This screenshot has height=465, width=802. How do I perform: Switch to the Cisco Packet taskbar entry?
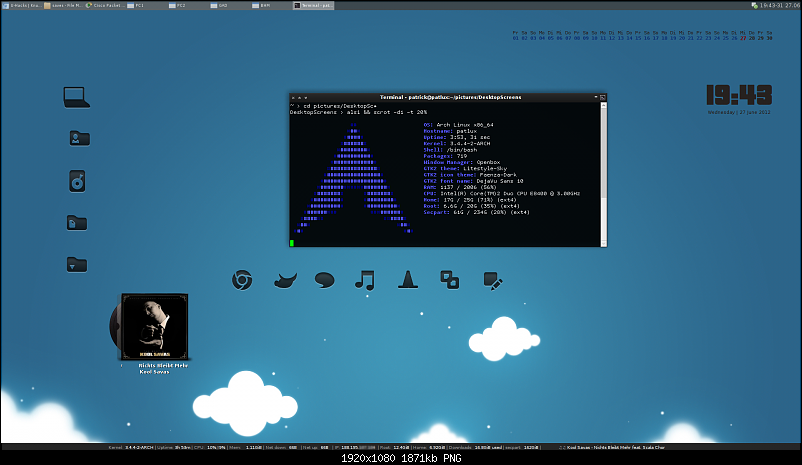click(106, 5)
